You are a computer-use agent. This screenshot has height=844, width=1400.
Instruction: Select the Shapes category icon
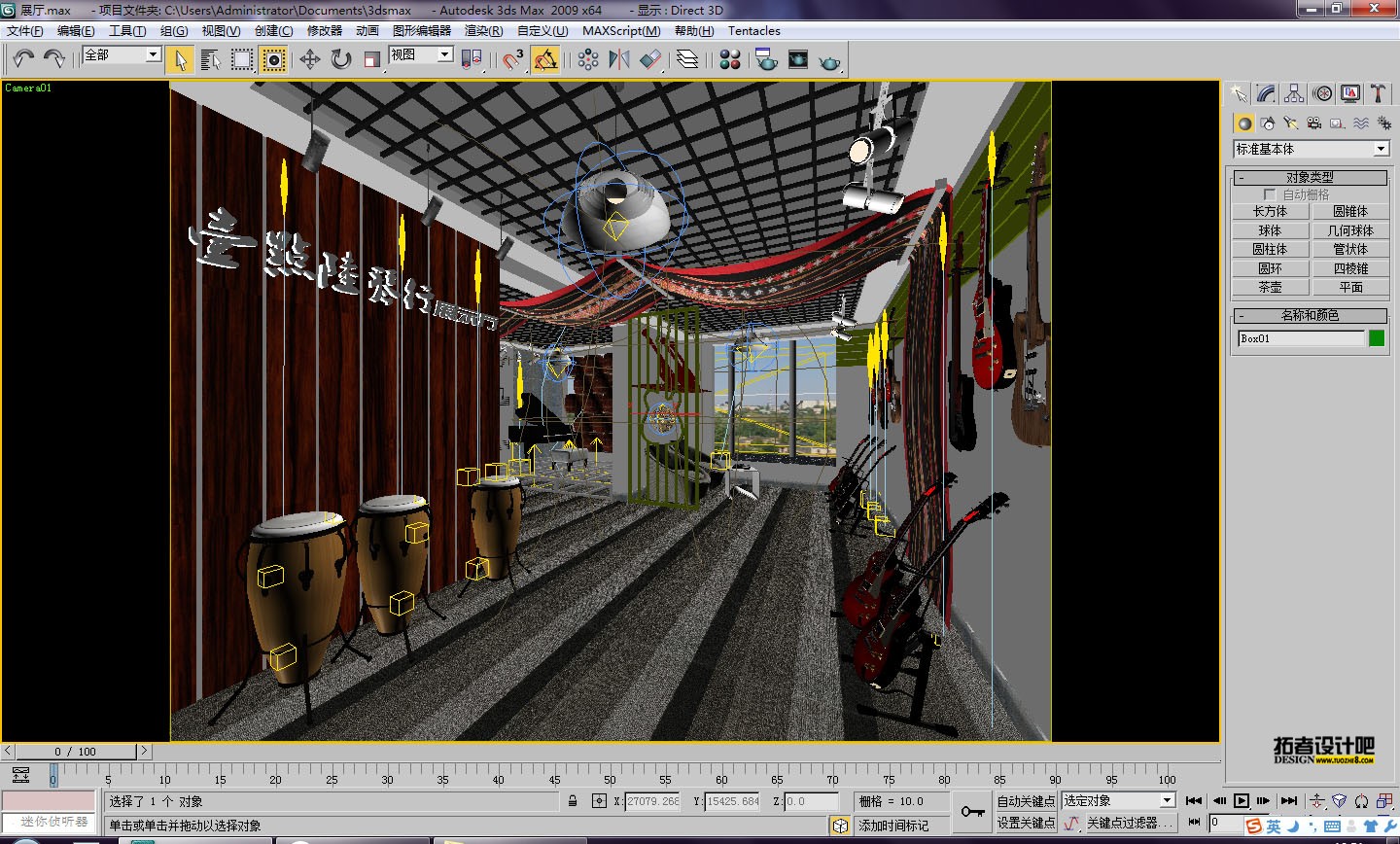(x=1267, y=123)
